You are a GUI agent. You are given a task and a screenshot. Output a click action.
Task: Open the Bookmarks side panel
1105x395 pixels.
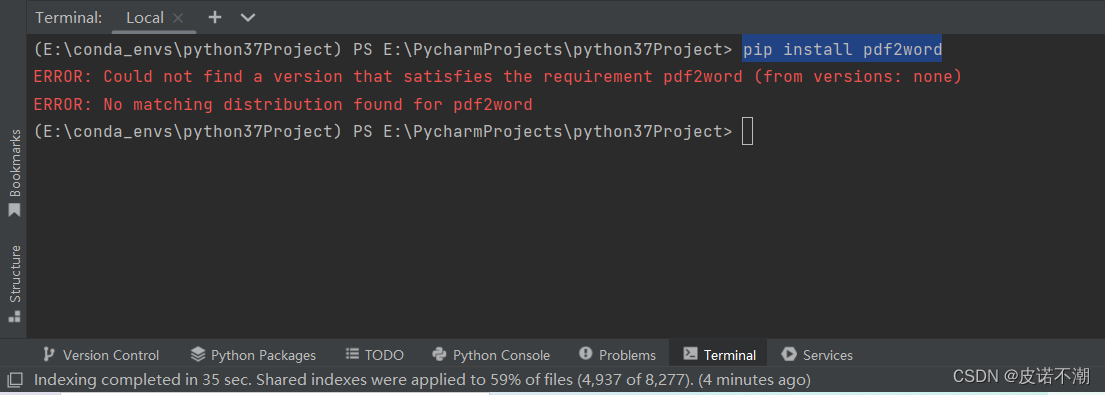pyautogui.click(x=14, y=173)
